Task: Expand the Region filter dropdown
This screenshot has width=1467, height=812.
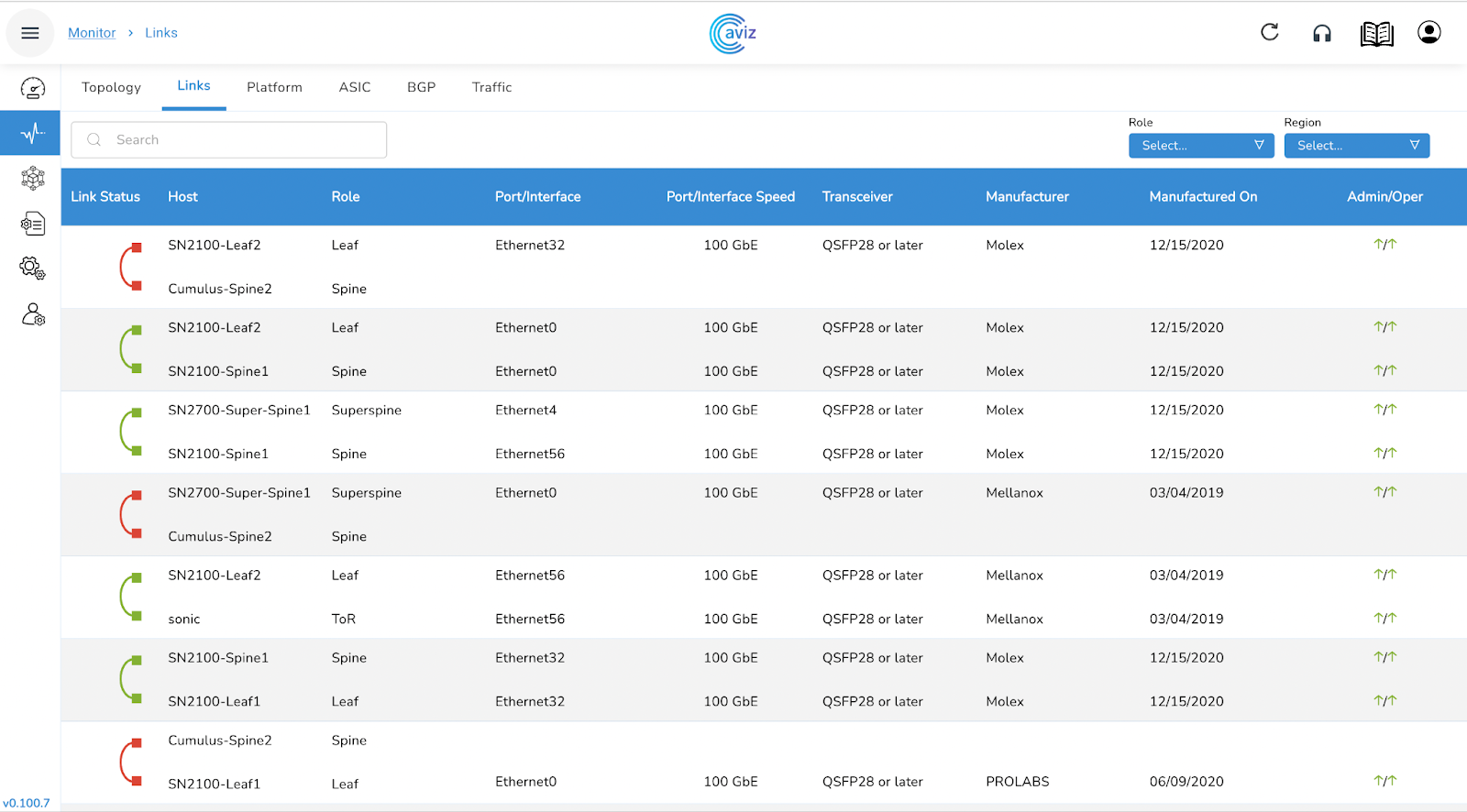Action: (x=1356, y=146)
